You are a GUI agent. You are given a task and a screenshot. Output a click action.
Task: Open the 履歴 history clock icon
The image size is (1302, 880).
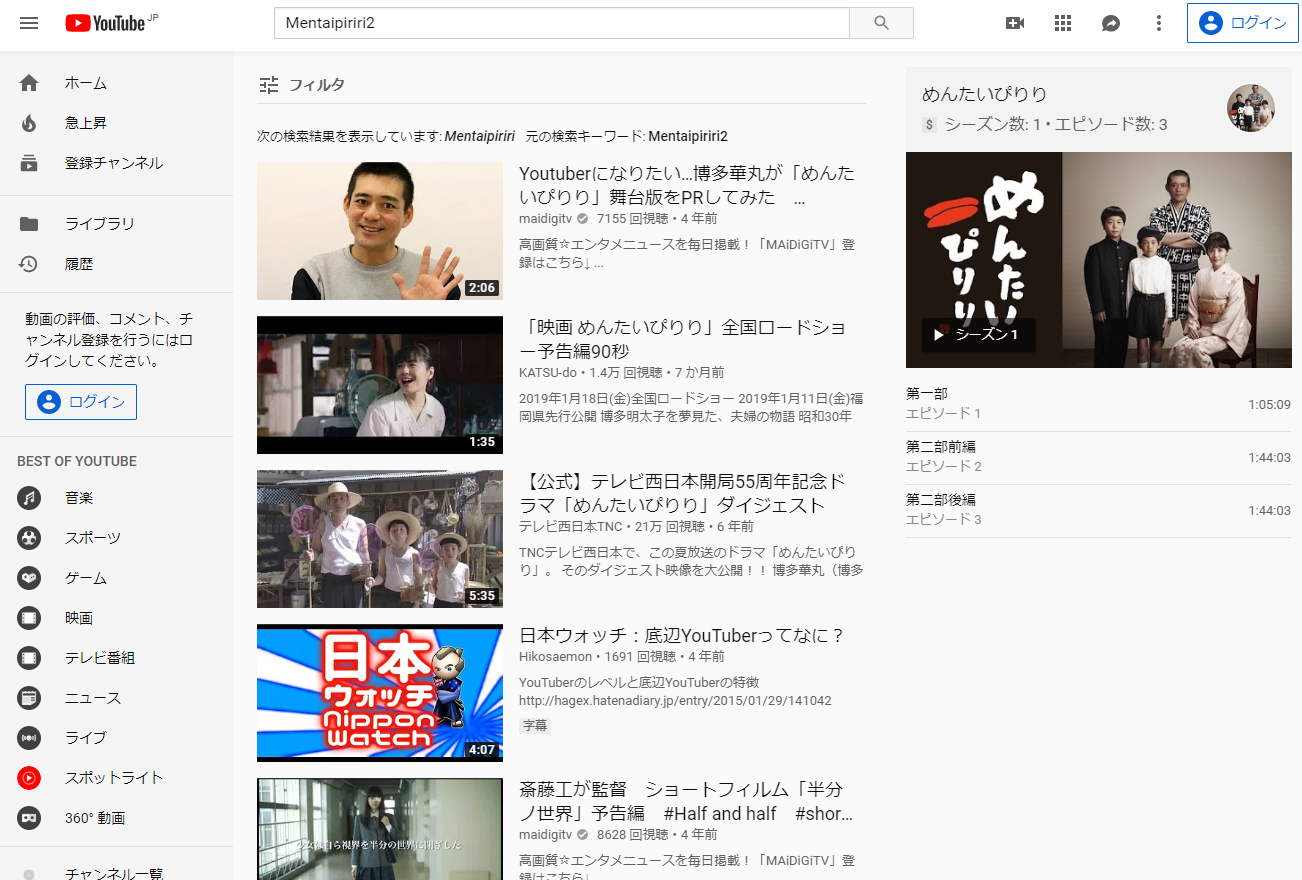click(x=29, y=264)
